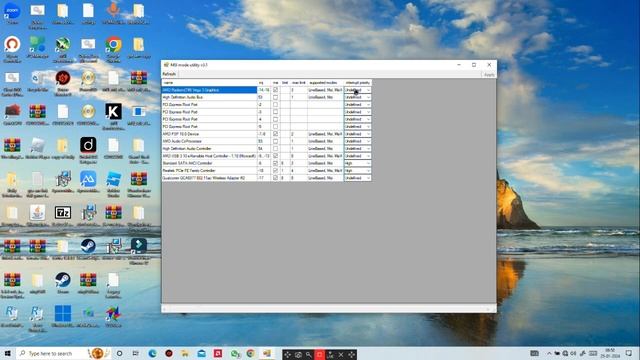Screen dimensions: 640x360
Task: Change High priority for Standard SATA AHCI Controller
Action: click(x=358, y=163)
